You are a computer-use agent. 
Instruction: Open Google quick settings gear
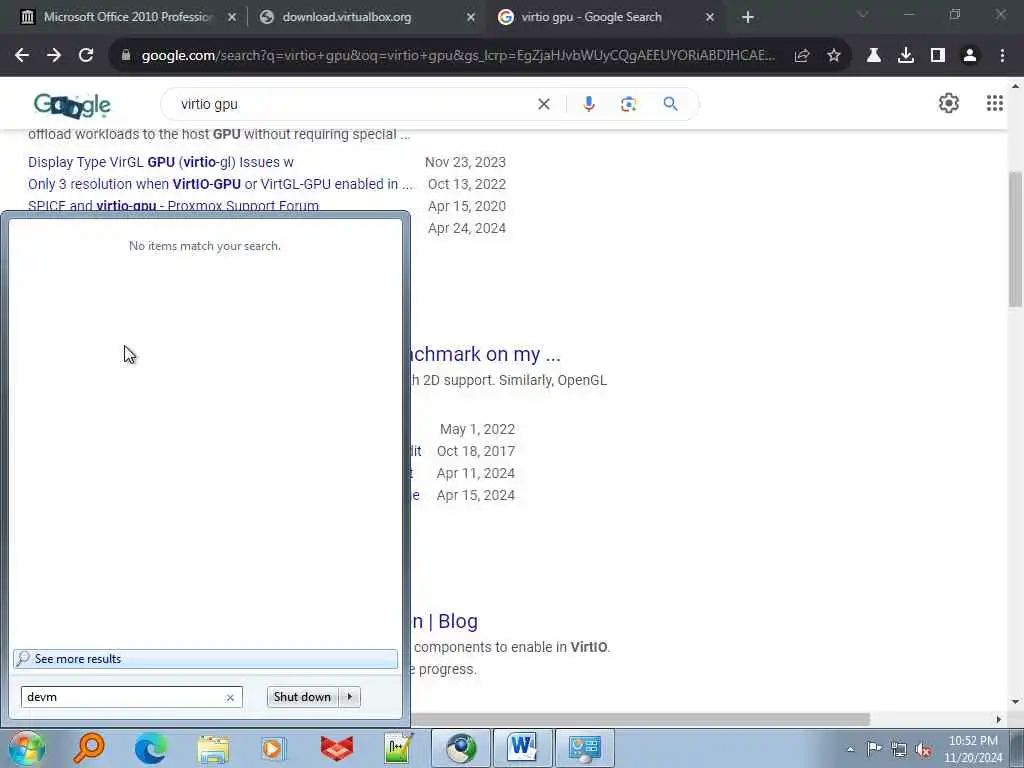(948, 103)
